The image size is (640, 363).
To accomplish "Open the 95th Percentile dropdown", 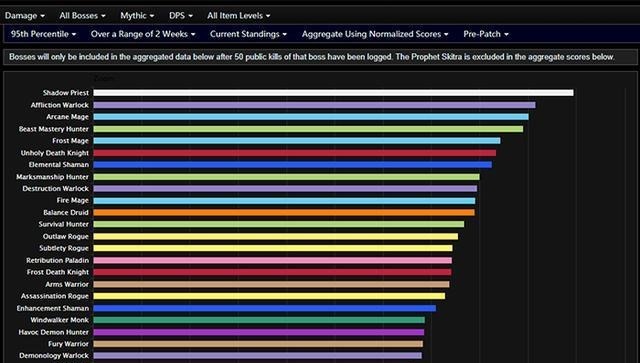I will click(43, 34).
